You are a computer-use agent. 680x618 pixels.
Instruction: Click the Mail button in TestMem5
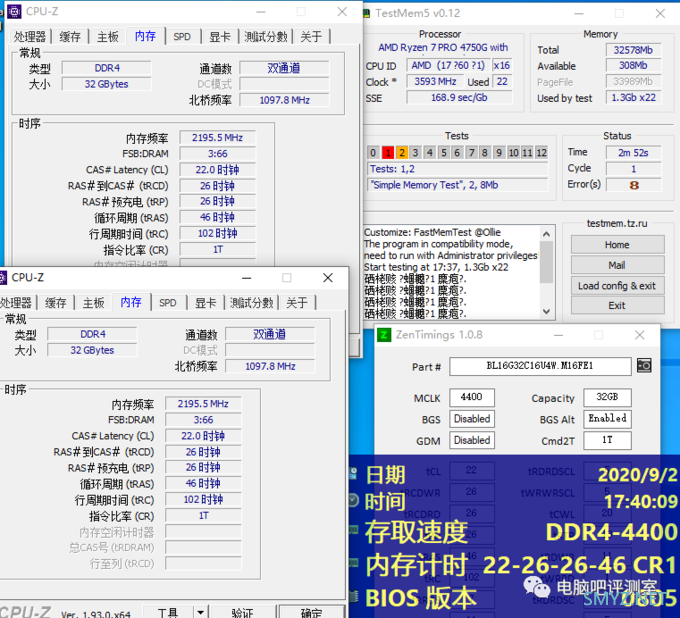click(x=617, y=265)
